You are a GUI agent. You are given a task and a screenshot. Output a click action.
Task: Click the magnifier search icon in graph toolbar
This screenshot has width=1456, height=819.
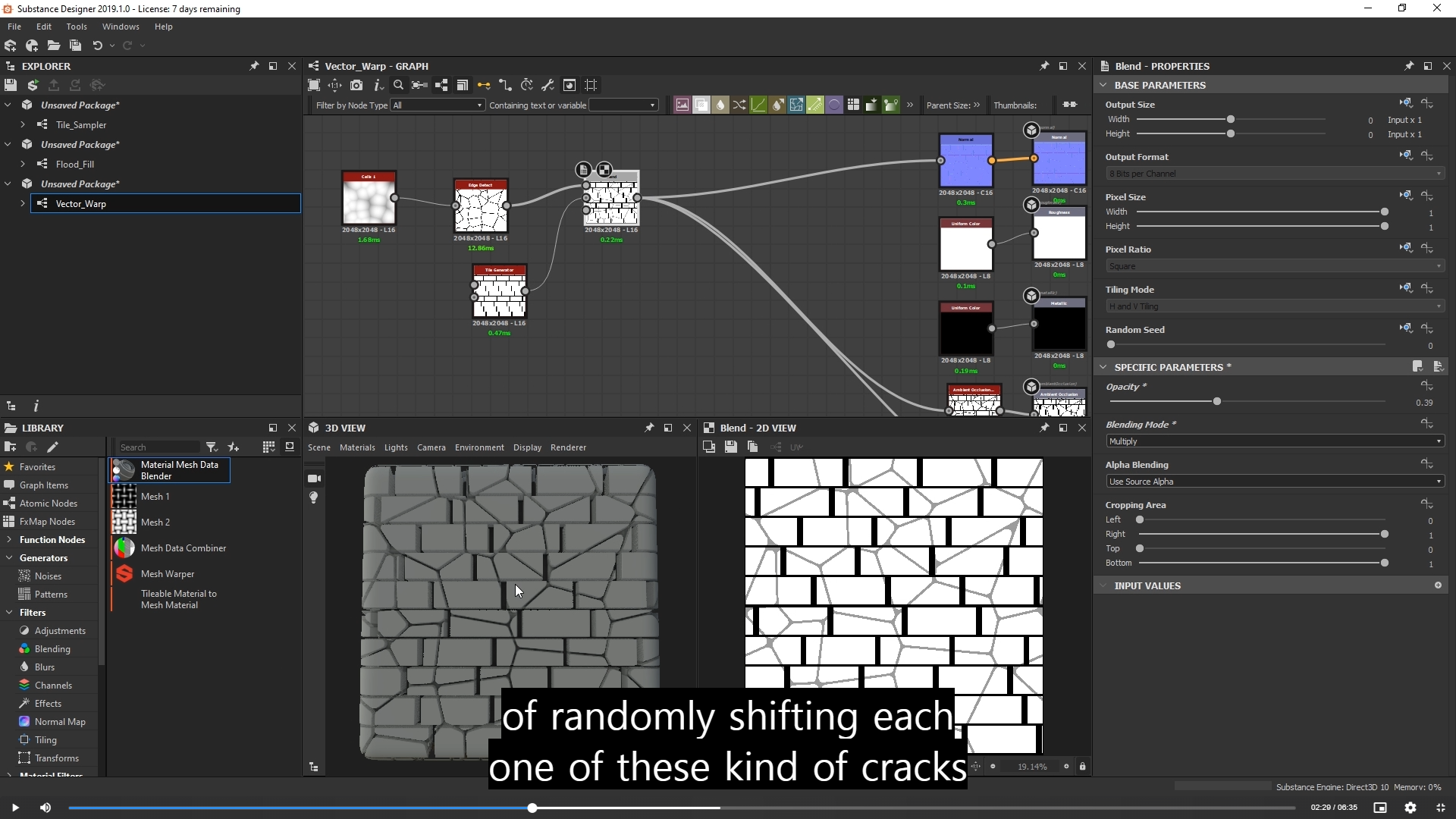click(x=398, y=85)
